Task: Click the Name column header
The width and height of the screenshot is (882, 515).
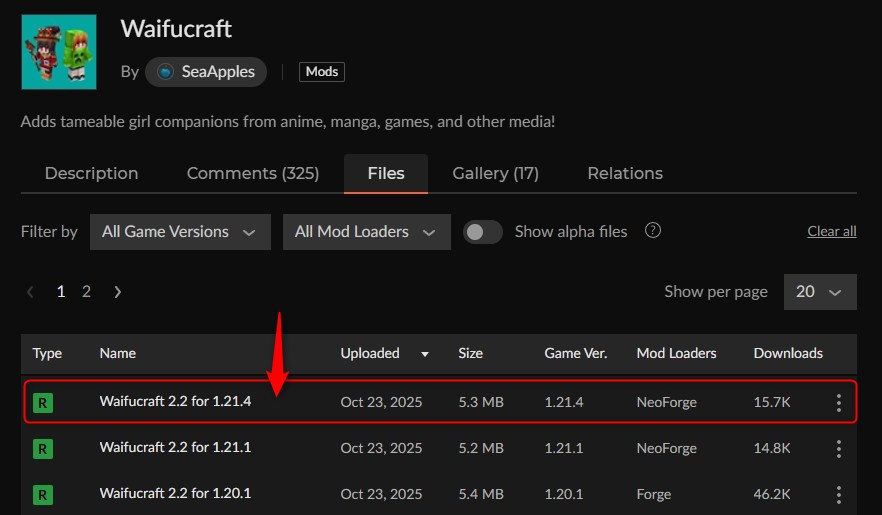Action: coord(118,353)
